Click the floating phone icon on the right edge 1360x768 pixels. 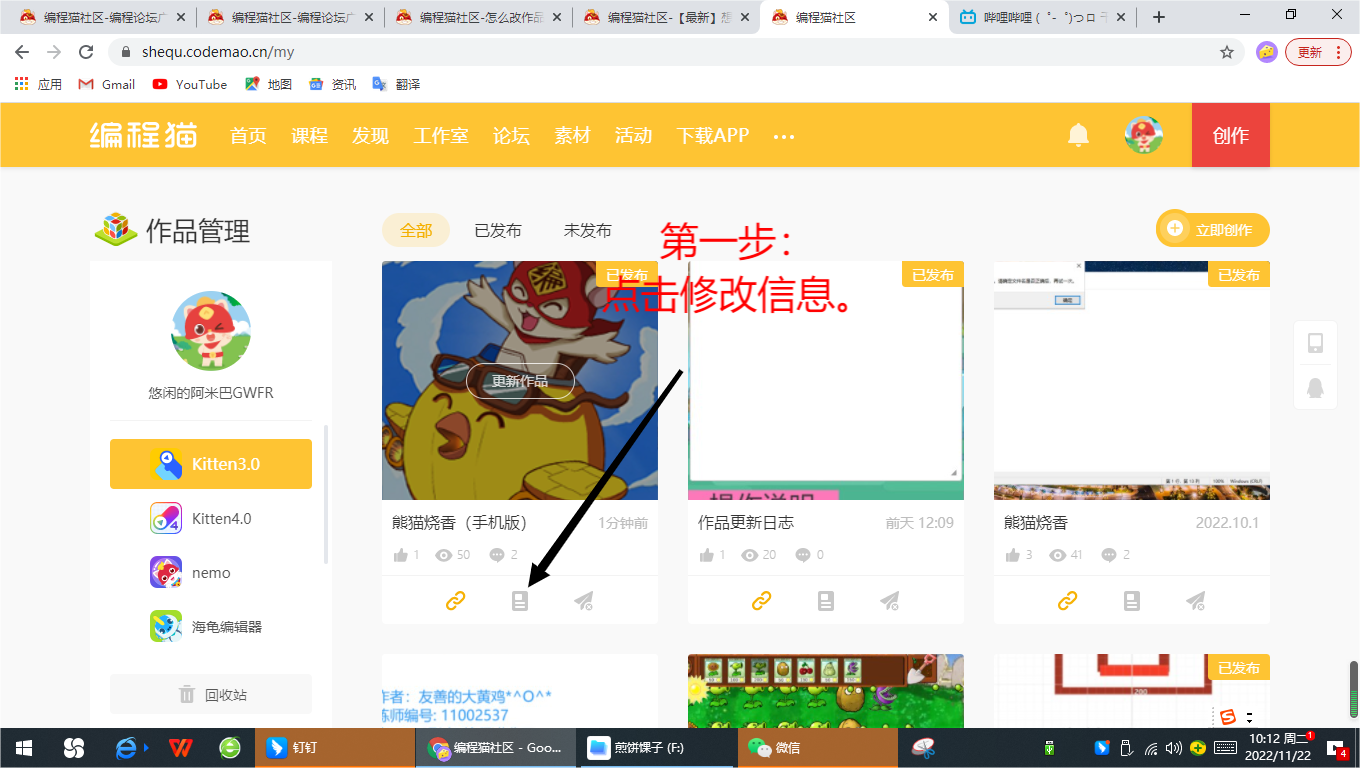pyautogui.click(x=1316, y=343)
